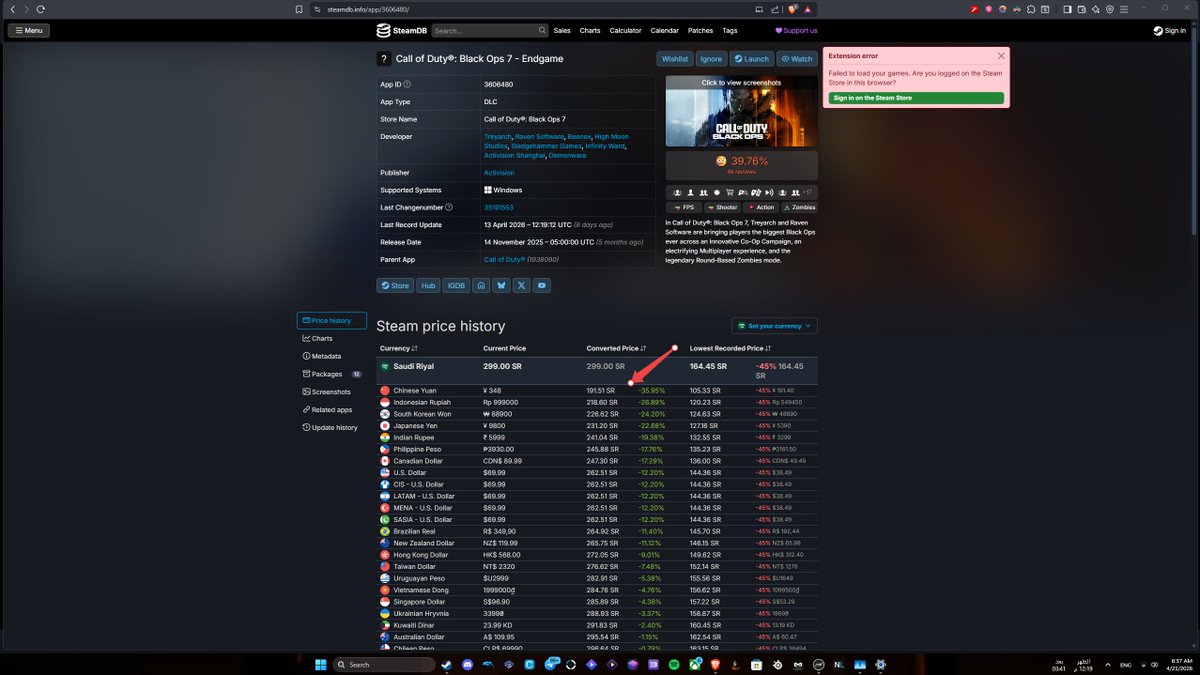Click the Bluesky butterfly icon button

pyautogui.click(x=501, y=285)
